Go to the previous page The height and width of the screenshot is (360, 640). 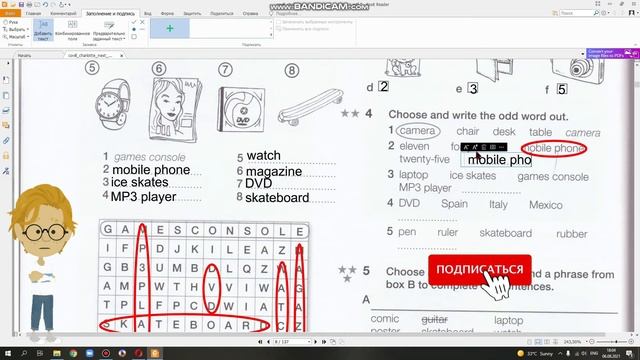[x=268, y=342]
